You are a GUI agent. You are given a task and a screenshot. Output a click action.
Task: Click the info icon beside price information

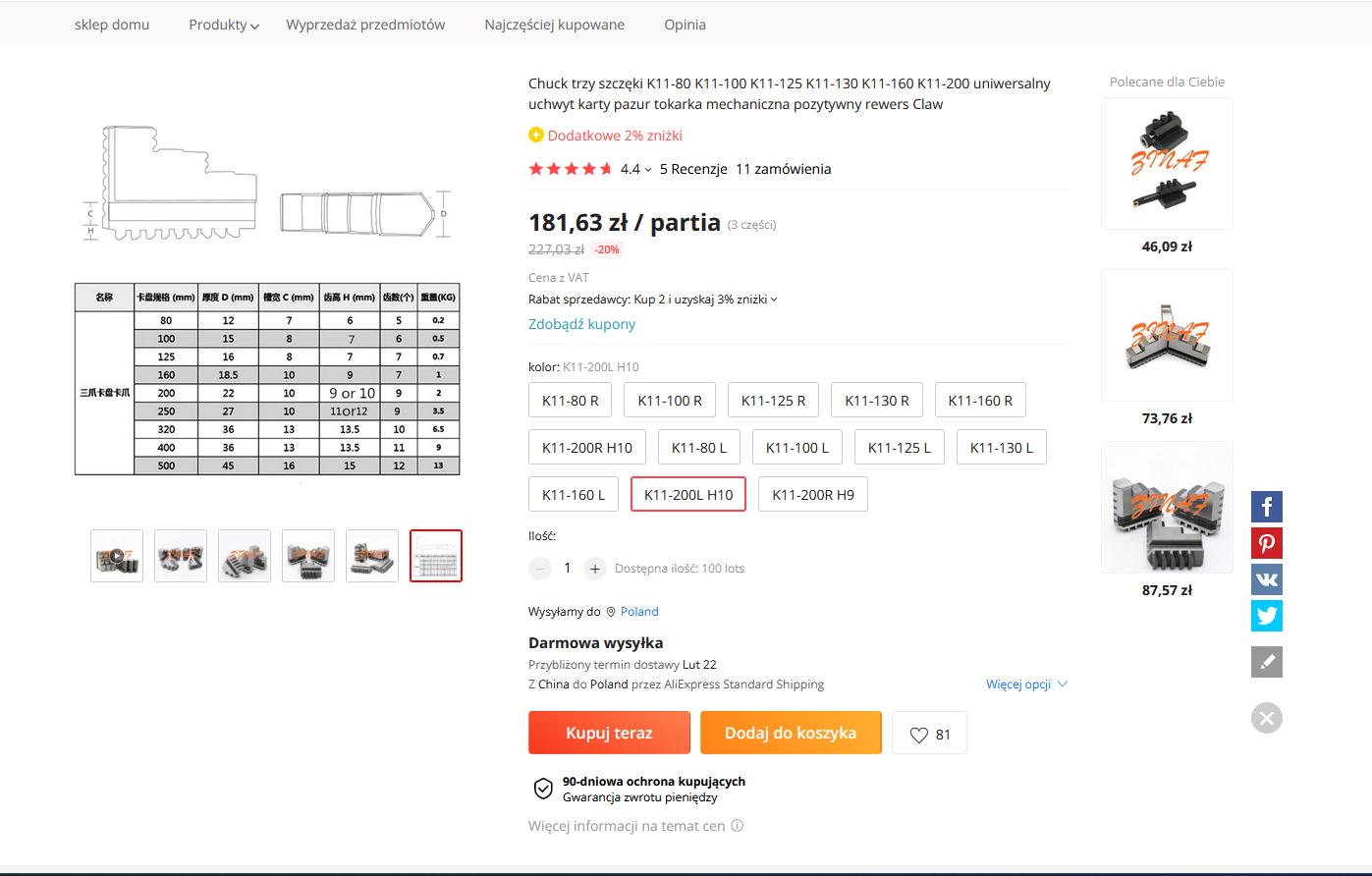point(738,826)
